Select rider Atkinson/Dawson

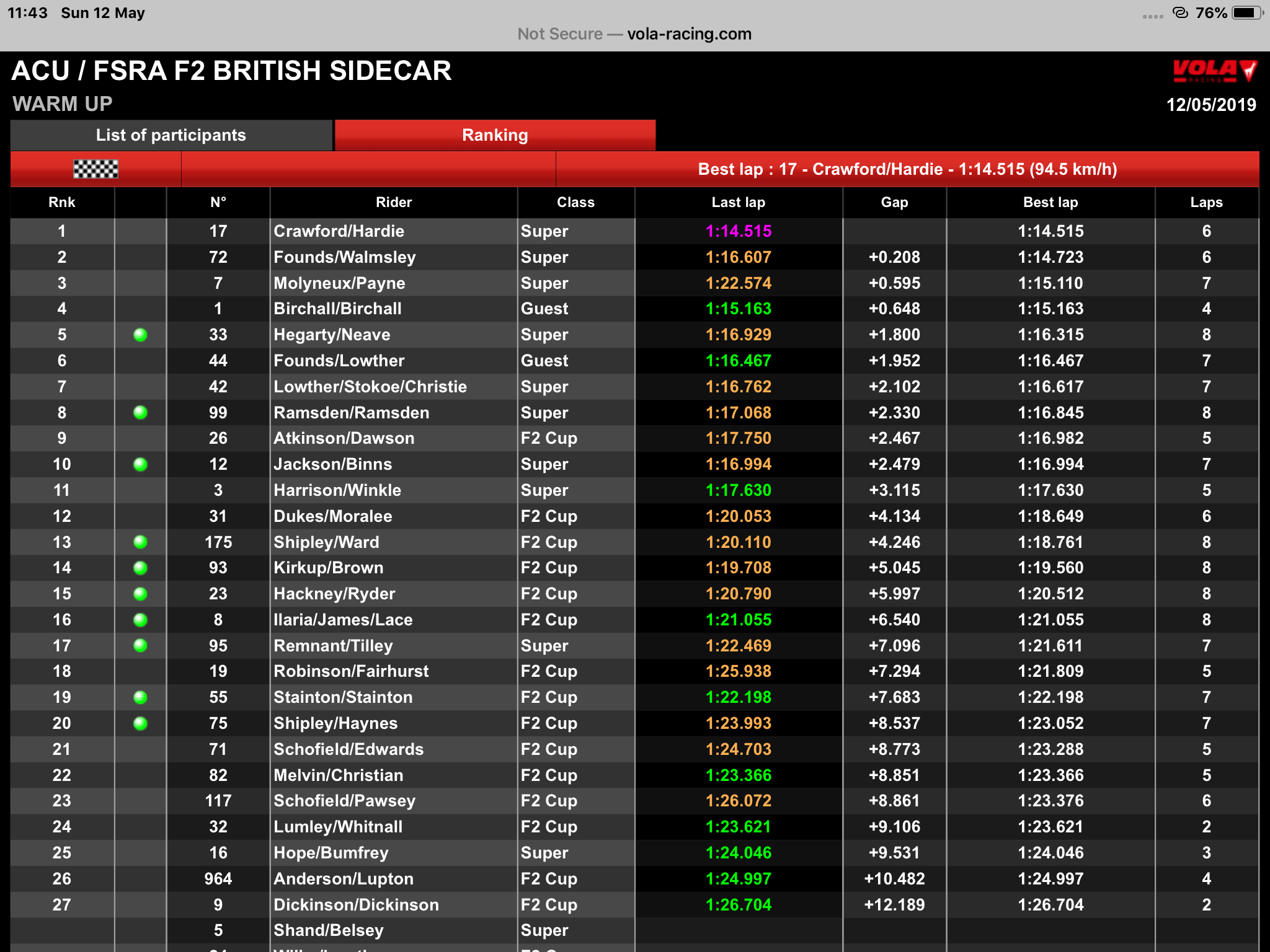click(x=344, y=438)
